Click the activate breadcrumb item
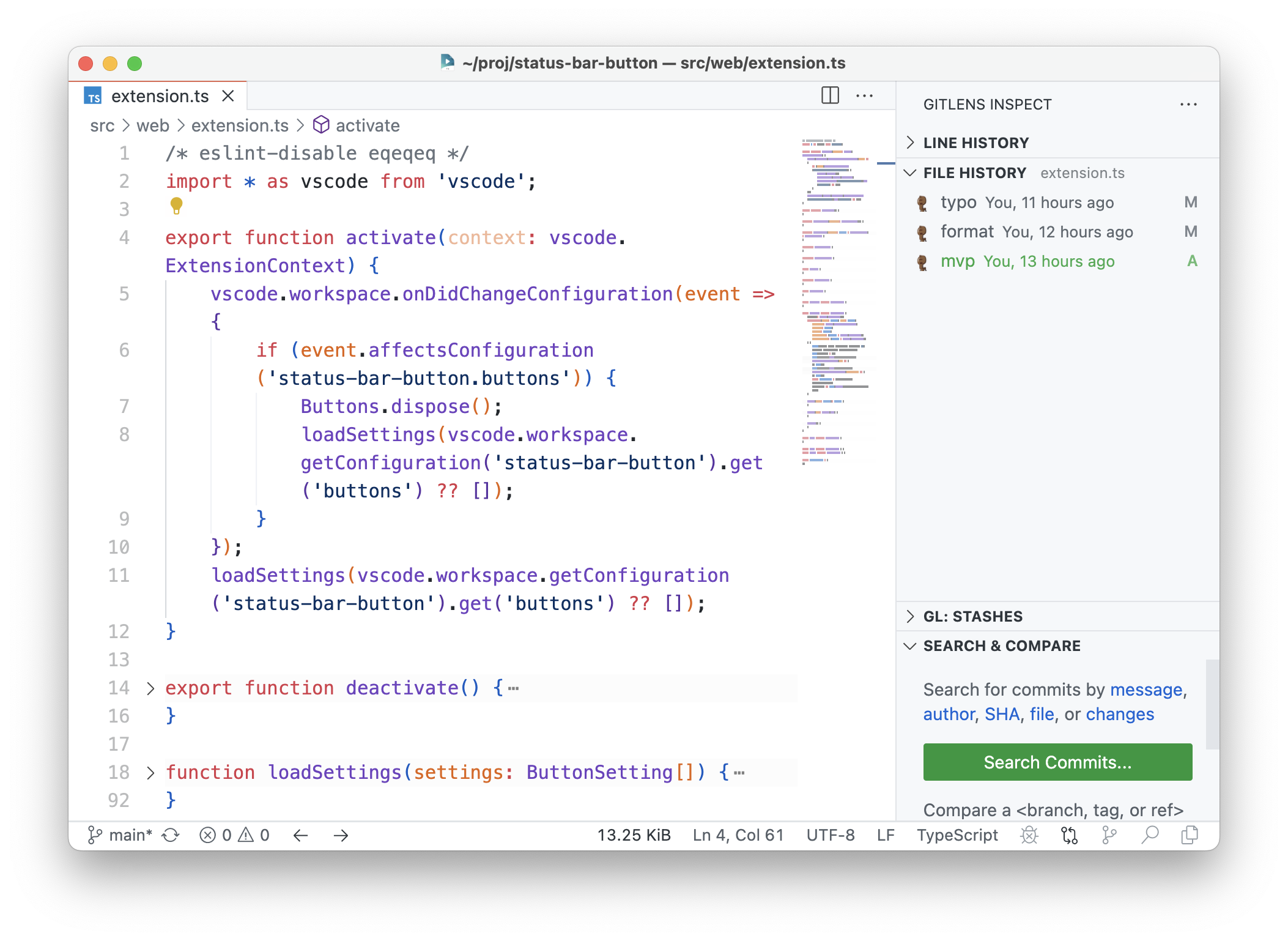 [367, 125]
